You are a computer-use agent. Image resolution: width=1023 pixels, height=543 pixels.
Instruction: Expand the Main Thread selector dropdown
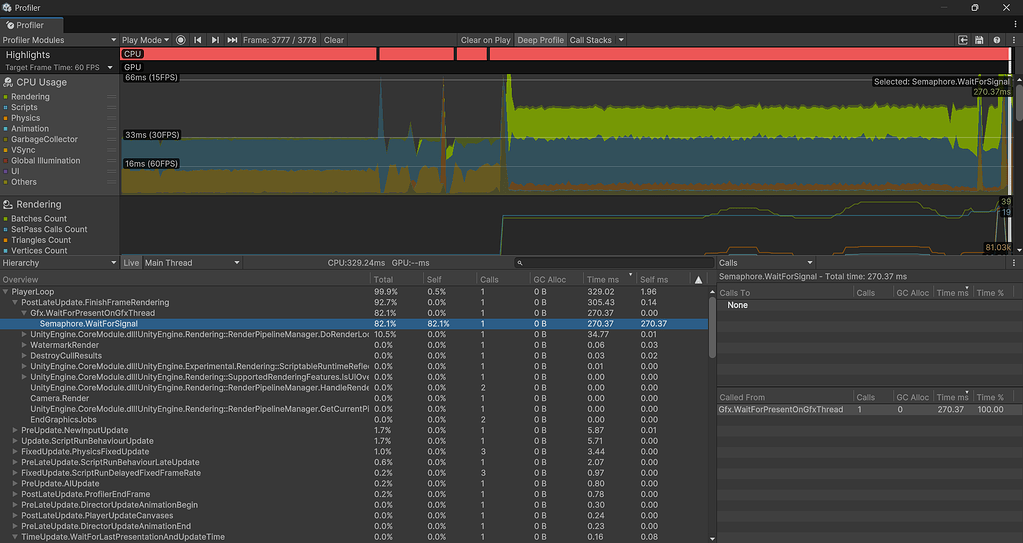pyautogui.click(x=192, y=263)
